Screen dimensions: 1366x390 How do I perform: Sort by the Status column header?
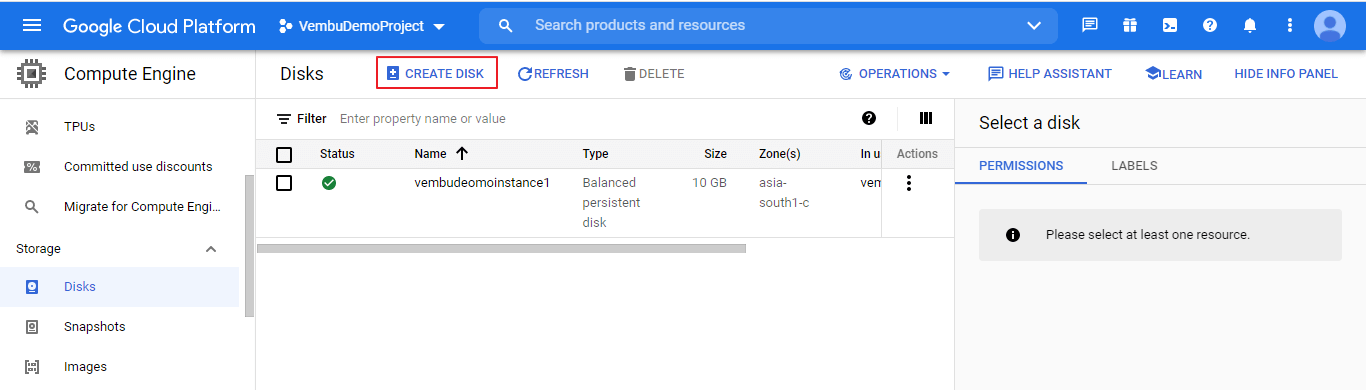click(x=337, y=154)
